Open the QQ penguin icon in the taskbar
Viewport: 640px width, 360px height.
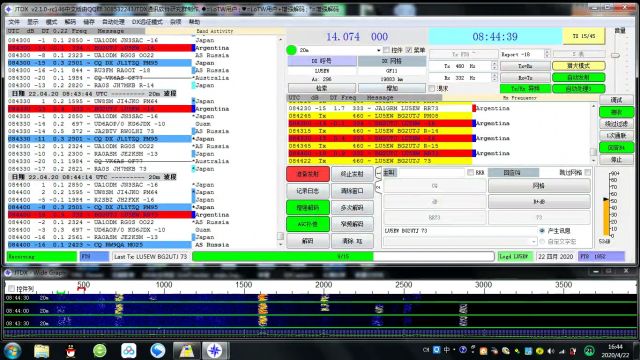pos(71,351)
